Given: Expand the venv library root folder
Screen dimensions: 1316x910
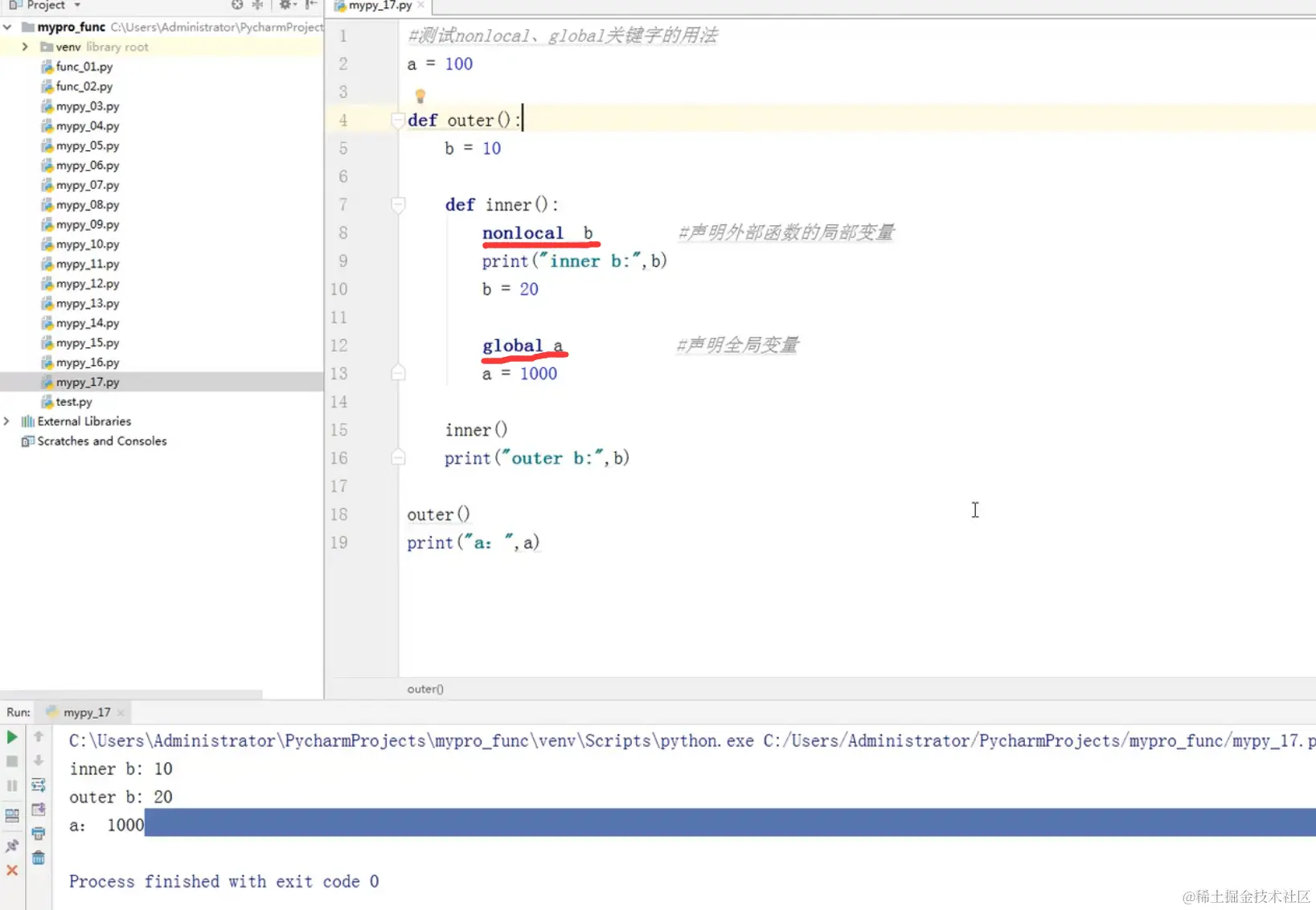Looking at the screenshot, I should pyautogui.click(x=25, y=47).
